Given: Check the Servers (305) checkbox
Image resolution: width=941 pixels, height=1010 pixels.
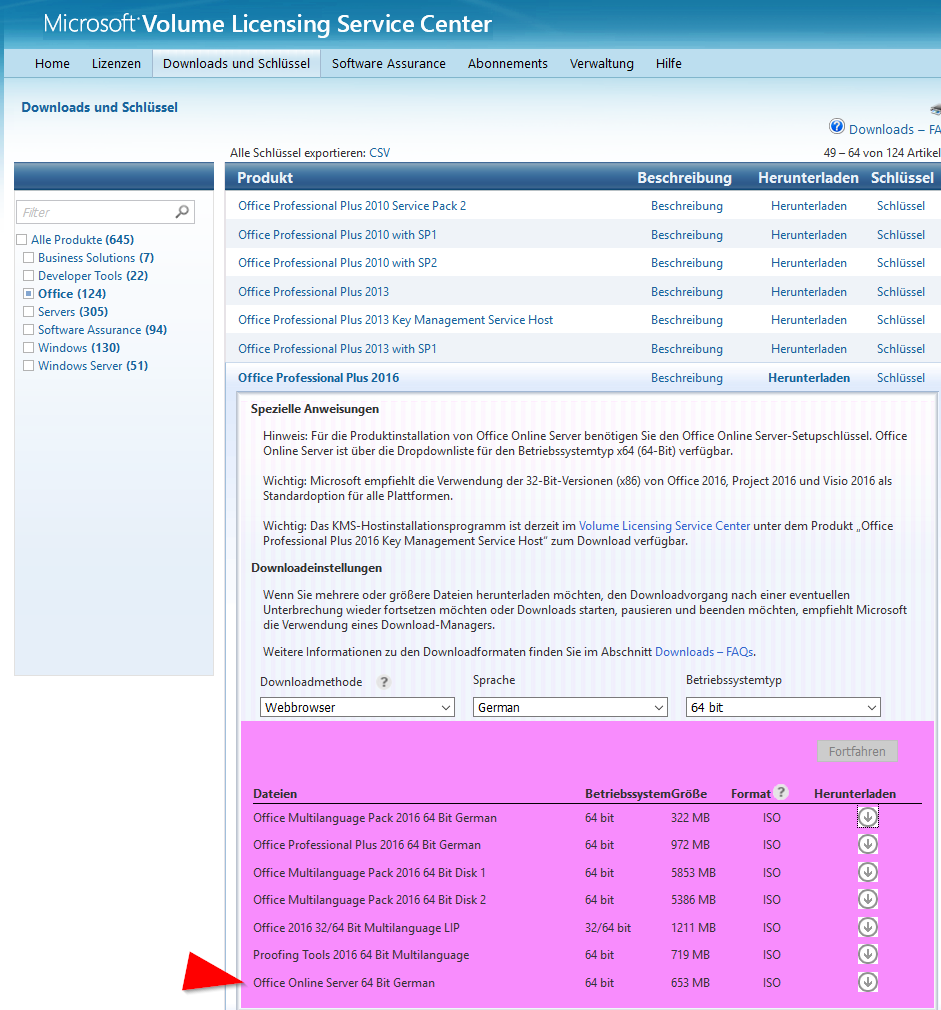Looking at the screenshot, I should click(x=28, y=312).
